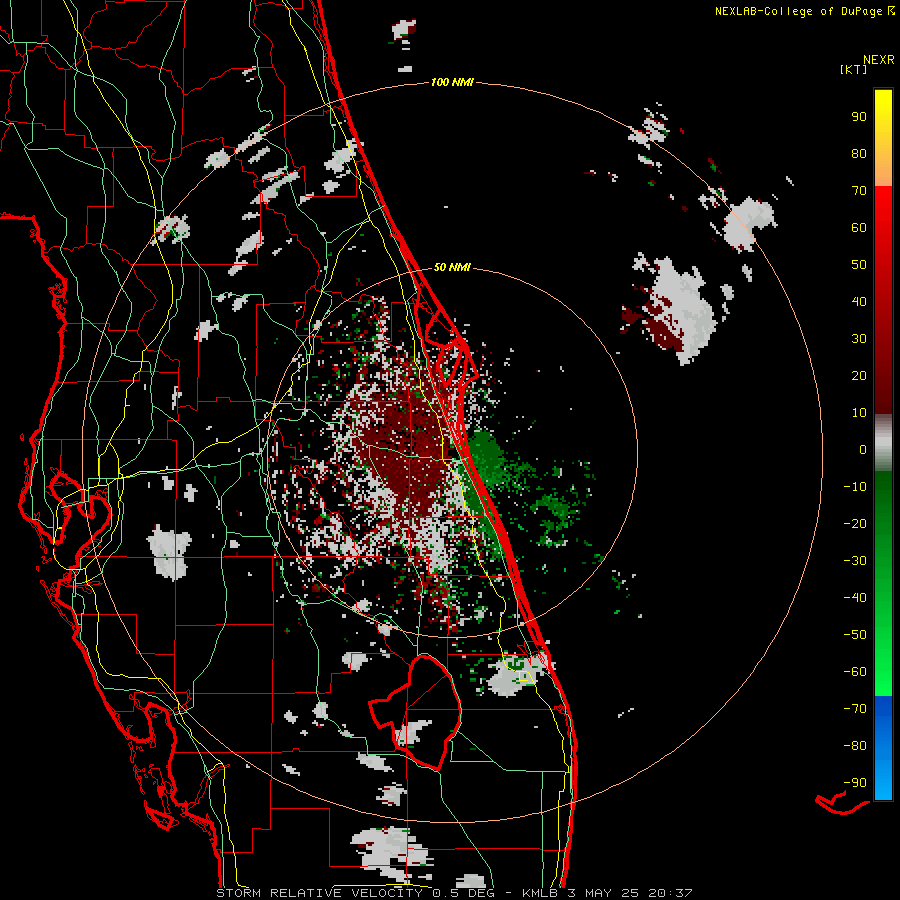Click the negative 90 knots scale label

855,783
